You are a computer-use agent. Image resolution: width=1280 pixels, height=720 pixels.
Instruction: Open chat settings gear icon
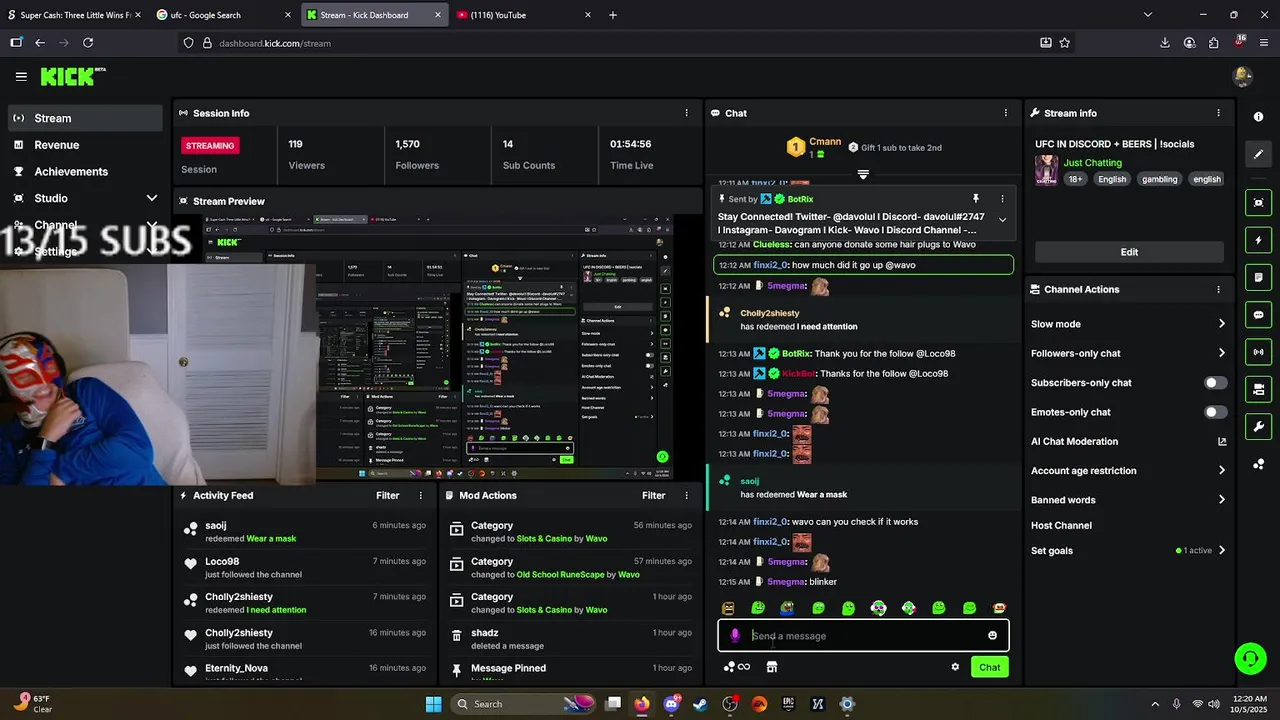tap(955, 667)
